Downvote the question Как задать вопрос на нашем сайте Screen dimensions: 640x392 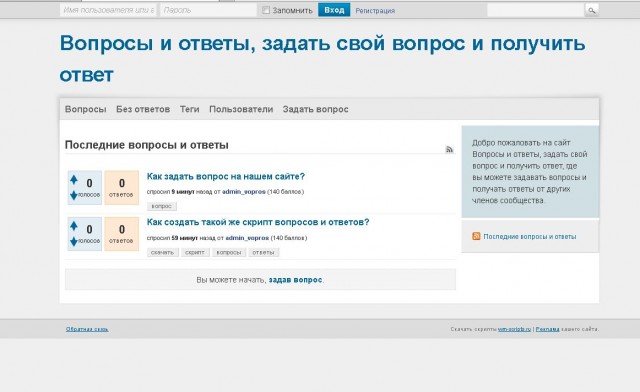[74, 195]
